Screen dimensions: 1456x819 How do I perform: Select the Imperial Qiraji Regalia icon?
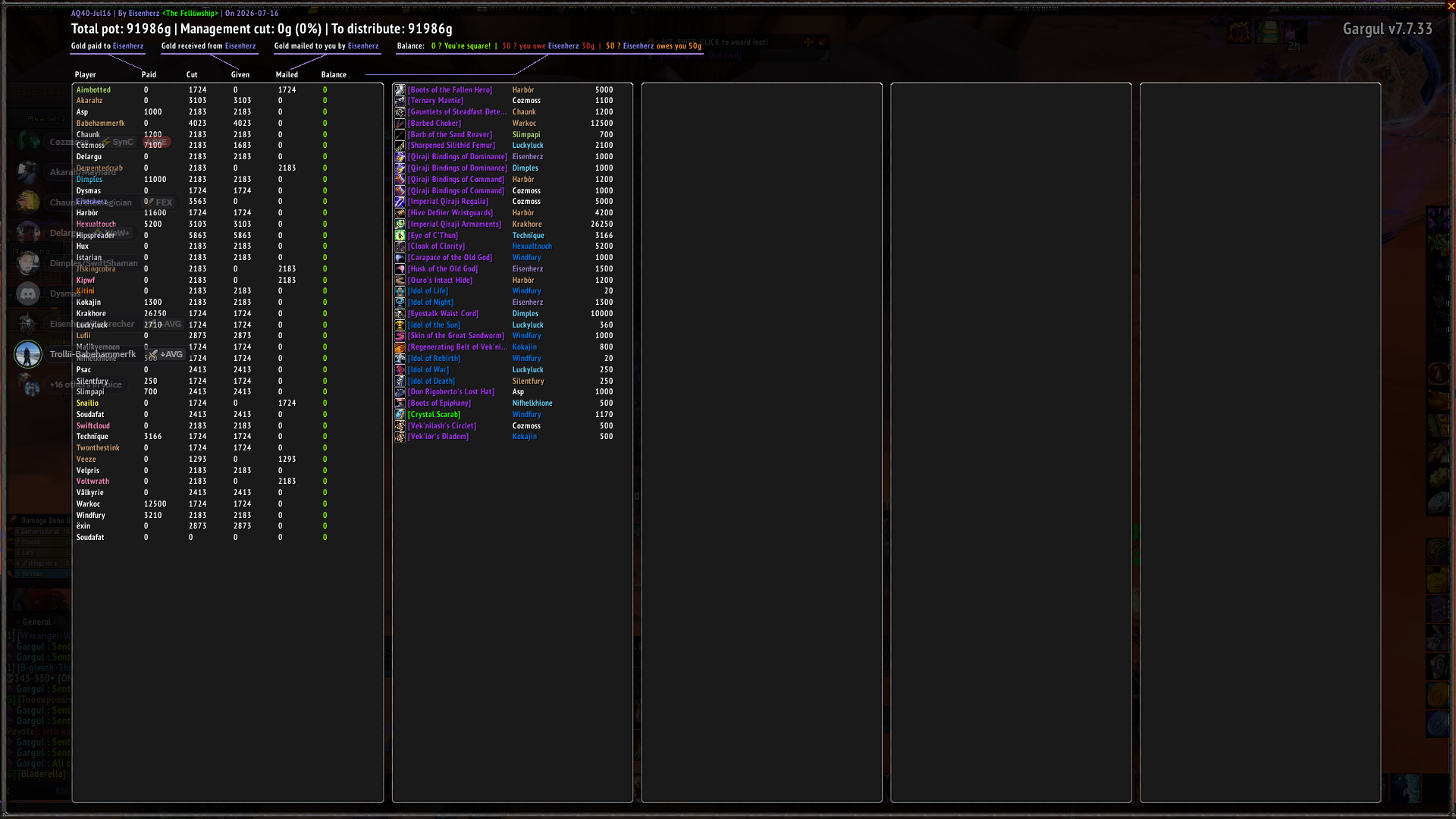pos(400,202)
